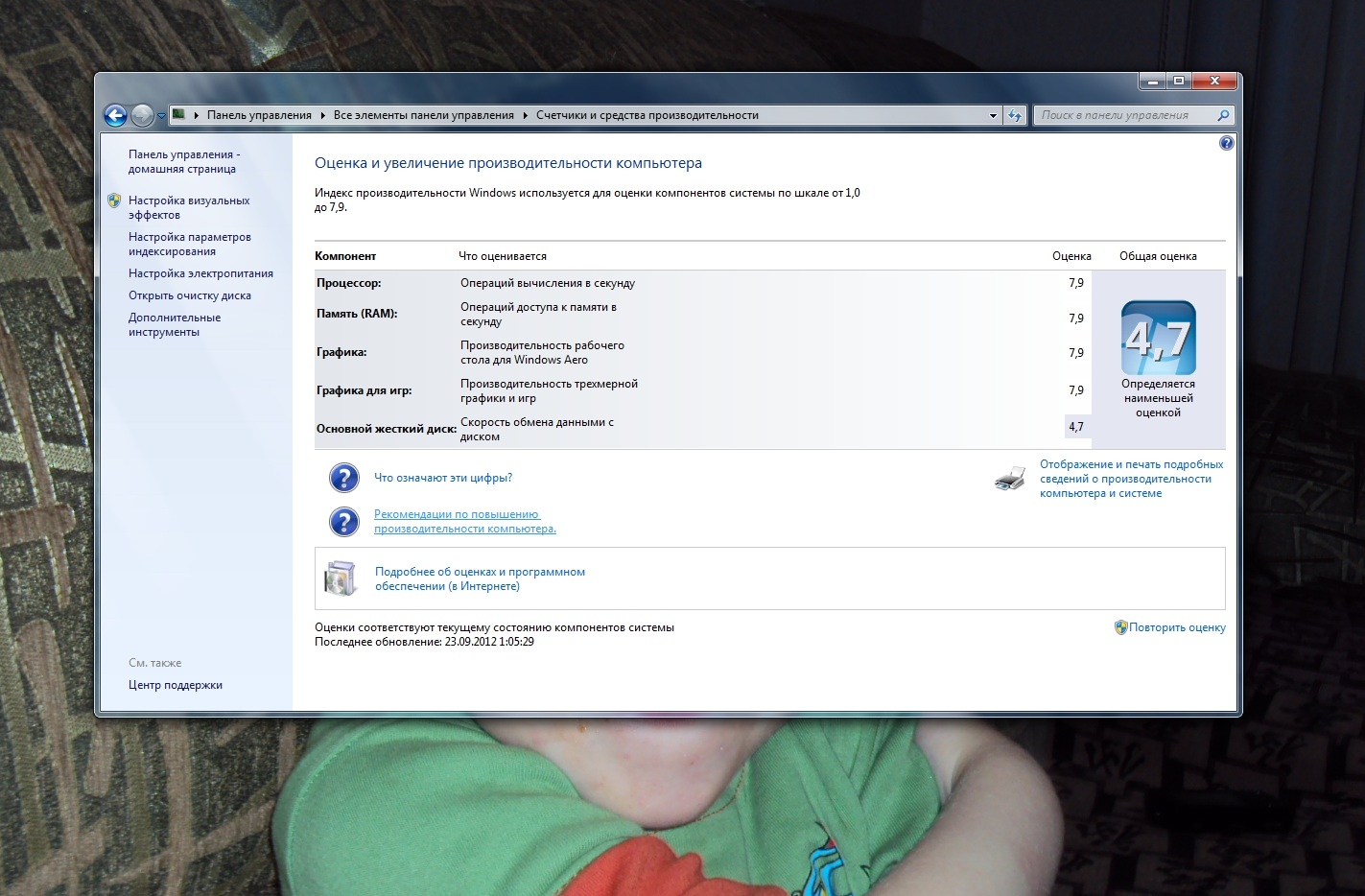The height and width of the screenshot is (896, 1365).
Task: Open 'Центр поддержки' link
Action: tap(176, 685)
